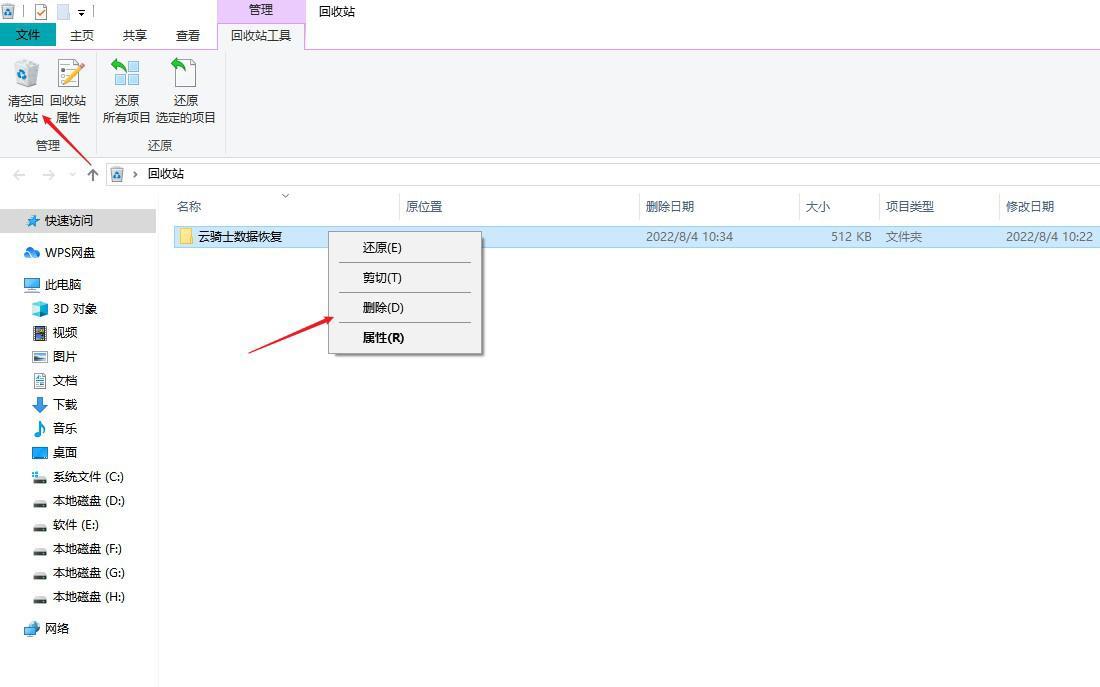
Task: Click the modified date 2022/8/4 10:22
Action: pyautogui.click(x=1049, y=237)
